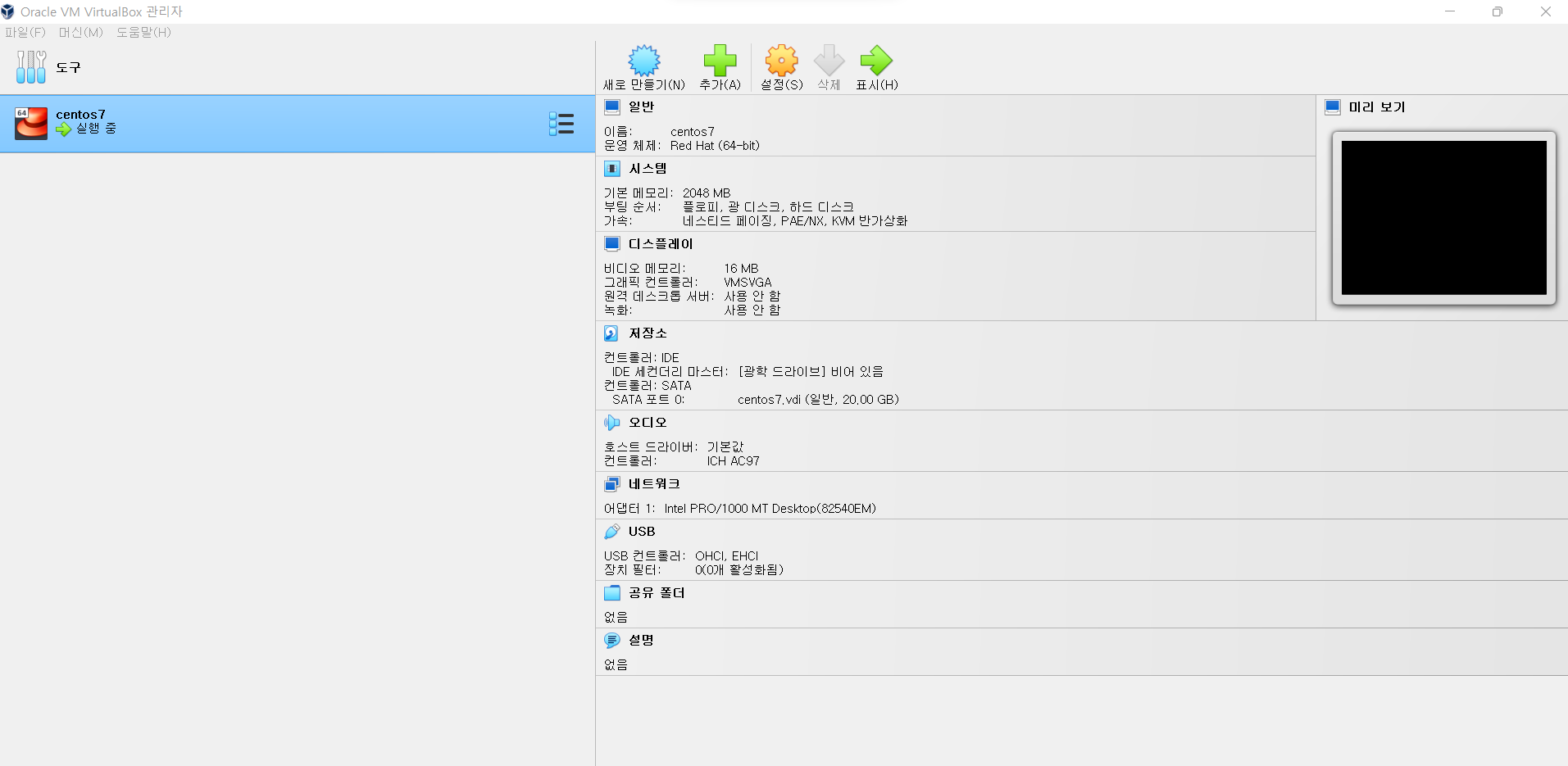Click the USB section plug icon
The height and width of the screenshot is (766, 1568).
click(x=612, y=531)
